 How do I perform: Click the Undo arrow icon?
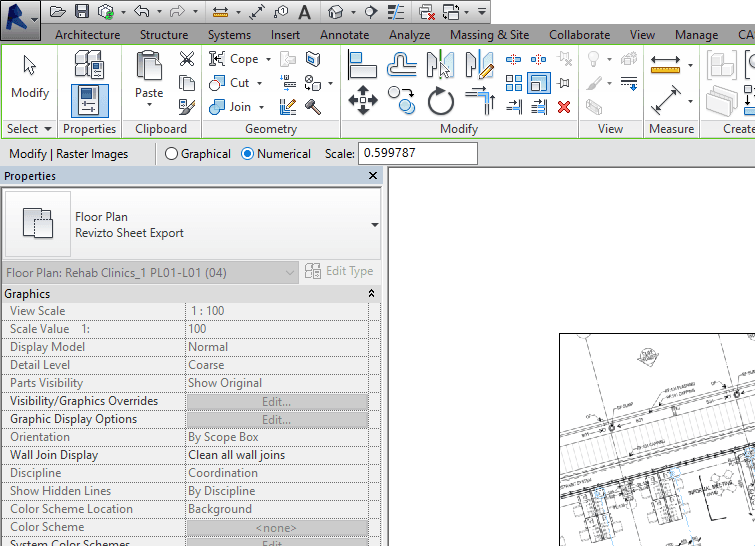[142, 12]
